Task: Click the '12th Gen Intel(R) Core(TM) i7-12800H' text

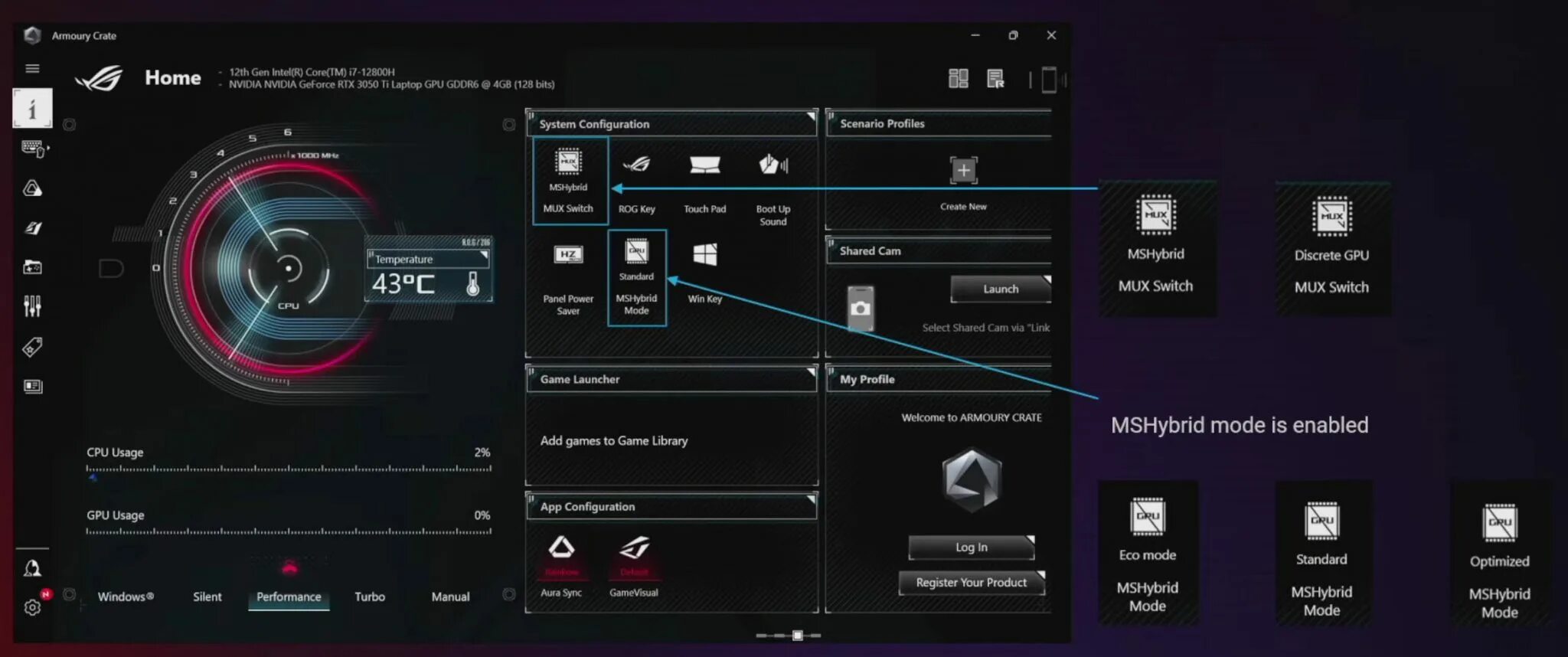Action: (x=312, y=72)
